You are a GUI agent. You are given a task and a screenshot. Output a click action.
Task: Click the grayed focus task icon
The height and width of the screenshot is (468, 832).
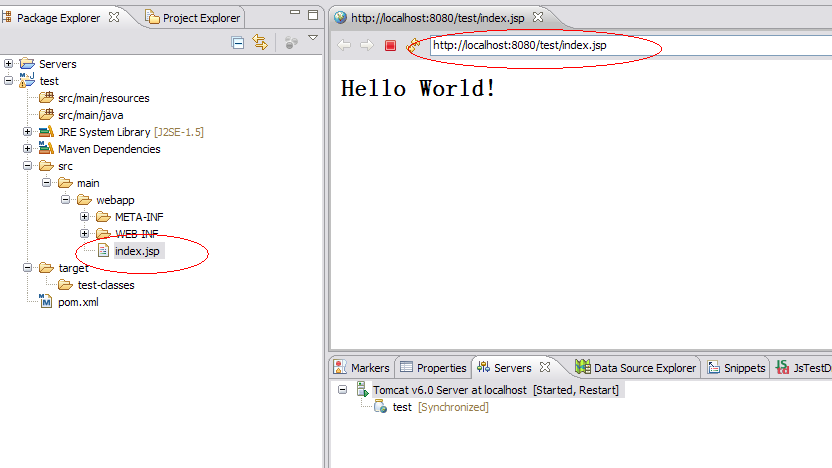click(x=291, y=42)
